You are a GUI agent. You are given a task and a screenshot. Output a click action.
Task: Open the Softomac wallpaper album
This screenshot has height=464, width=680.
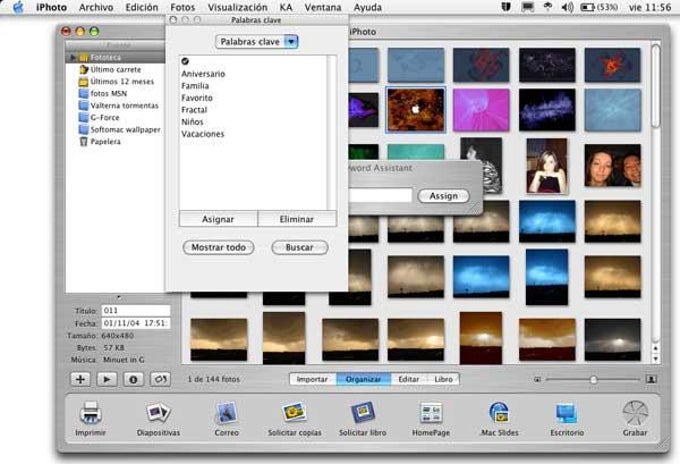[120, 129]
